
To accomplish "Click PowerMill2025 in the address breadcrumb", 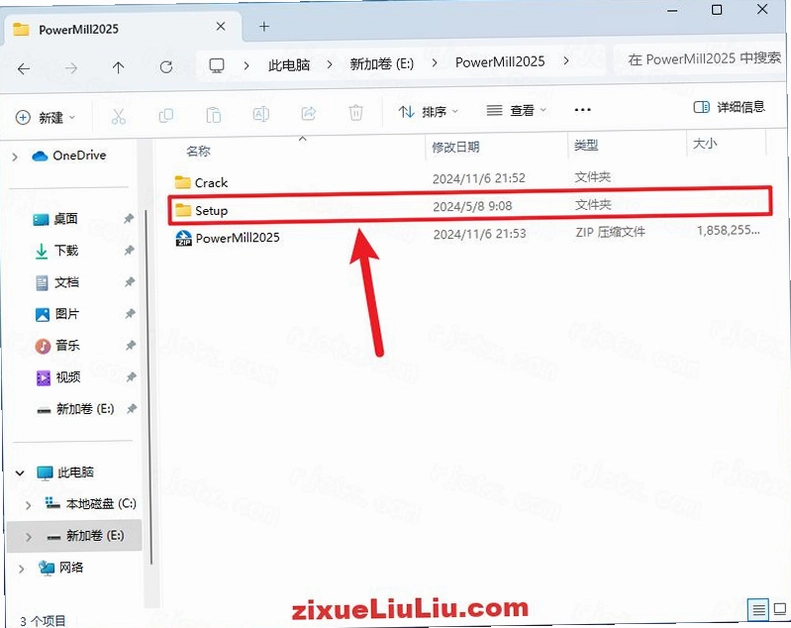I will pos(500,62).
